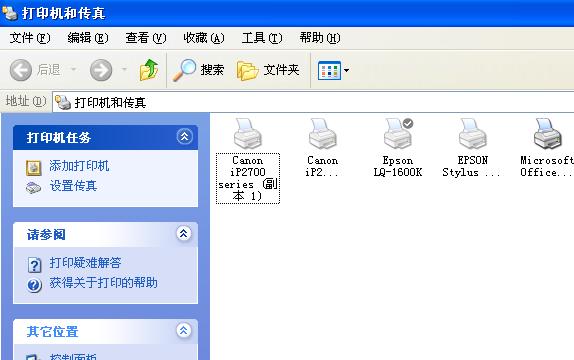The width and height of the screenshot is (574, 360).
Task: Open the 设置传真 link
Action: click(x=73, y=186)
